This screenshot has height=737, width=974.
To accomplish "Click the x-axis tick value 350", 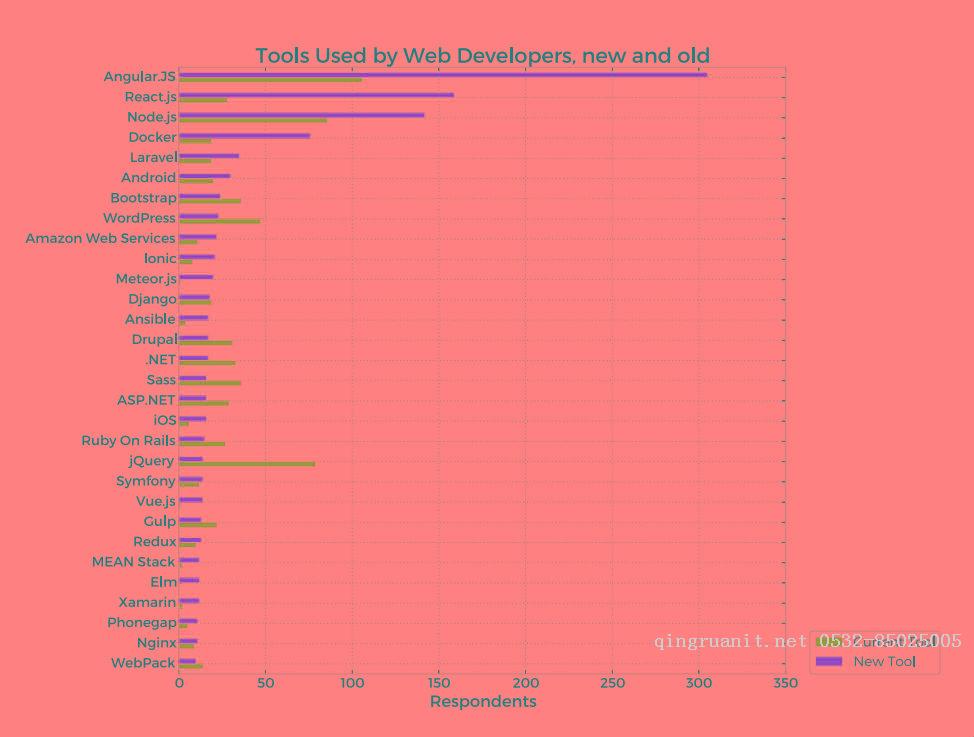I will pyautogui.click(x=785, y=683).
